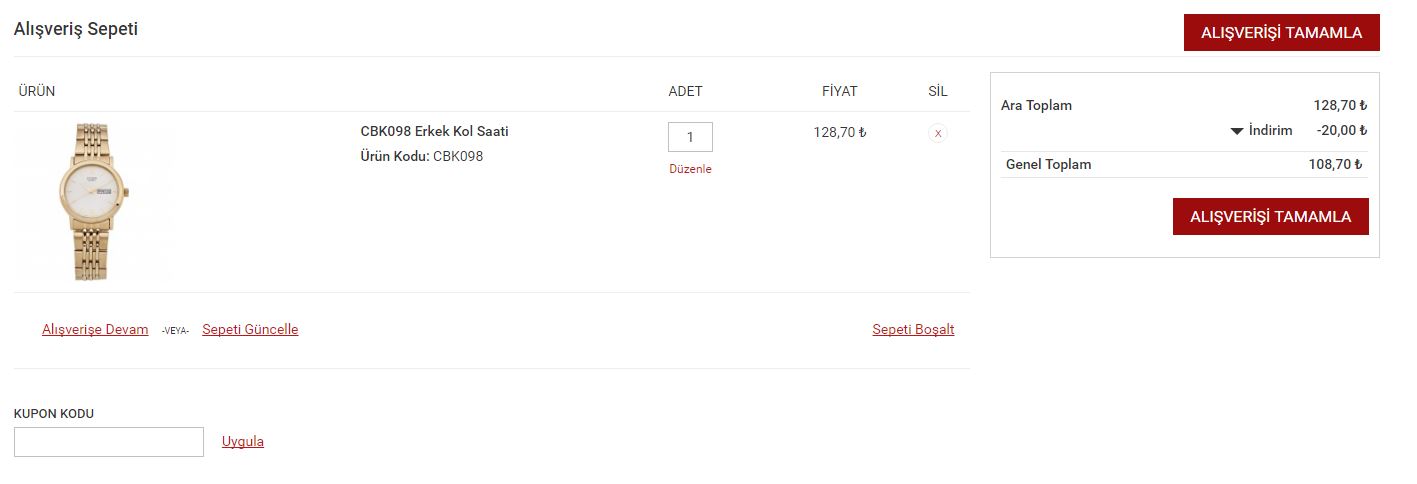This screenshot has height=484, width=1417.
Task: Focus the quantity (ADET) input field
Action: click(690, 137)
